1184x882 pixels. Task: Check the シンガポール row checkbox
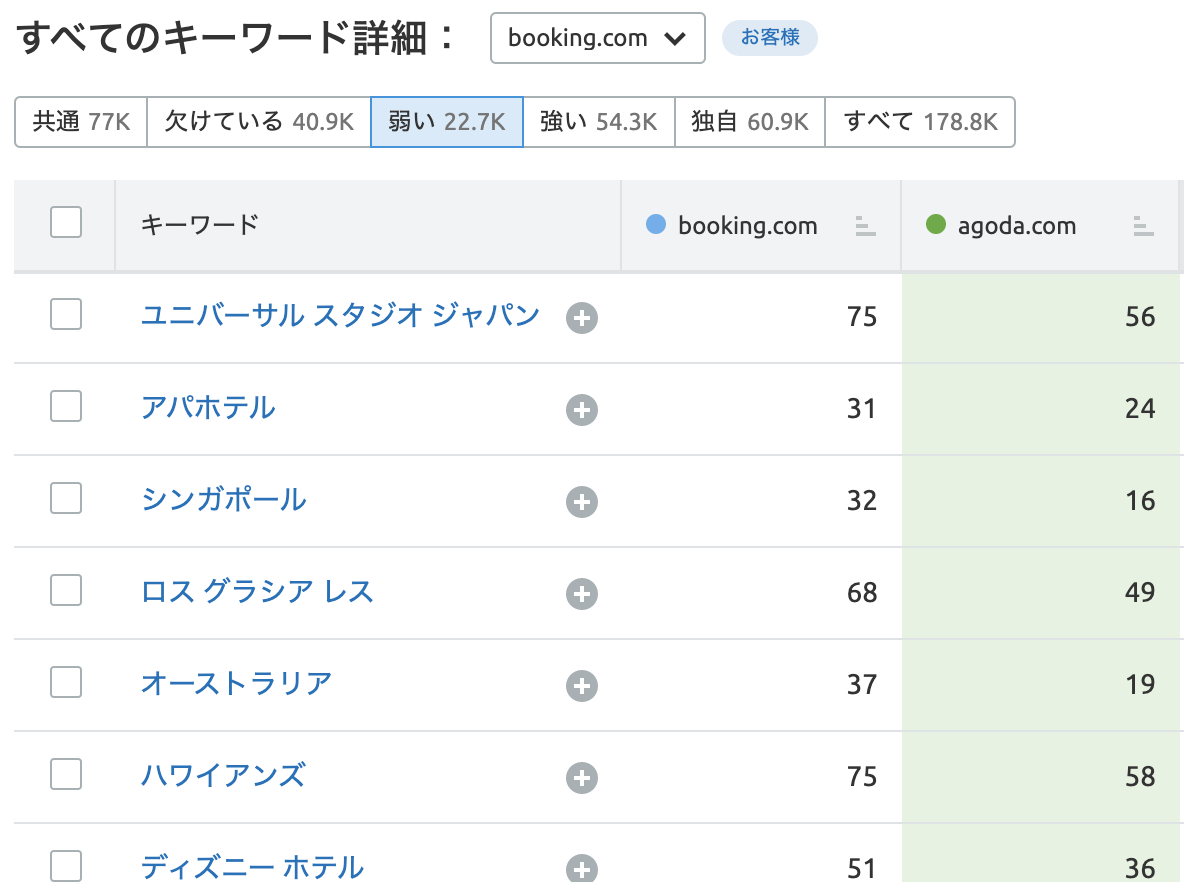(66, 498)
